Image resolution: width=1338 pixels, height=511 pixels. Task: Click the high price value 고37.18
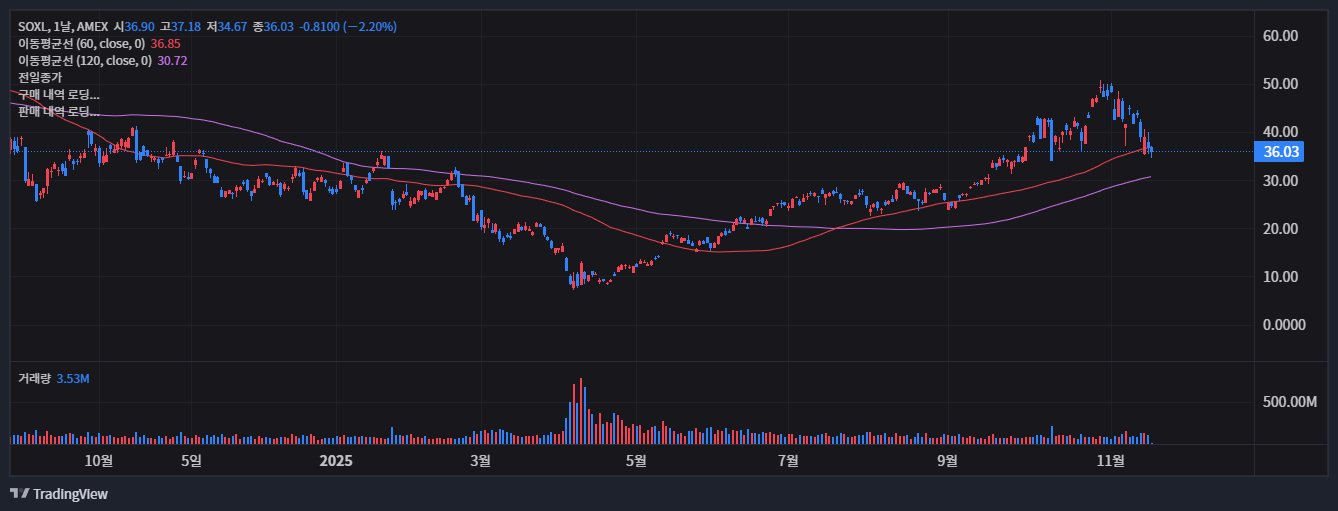(x=180, y=26)
